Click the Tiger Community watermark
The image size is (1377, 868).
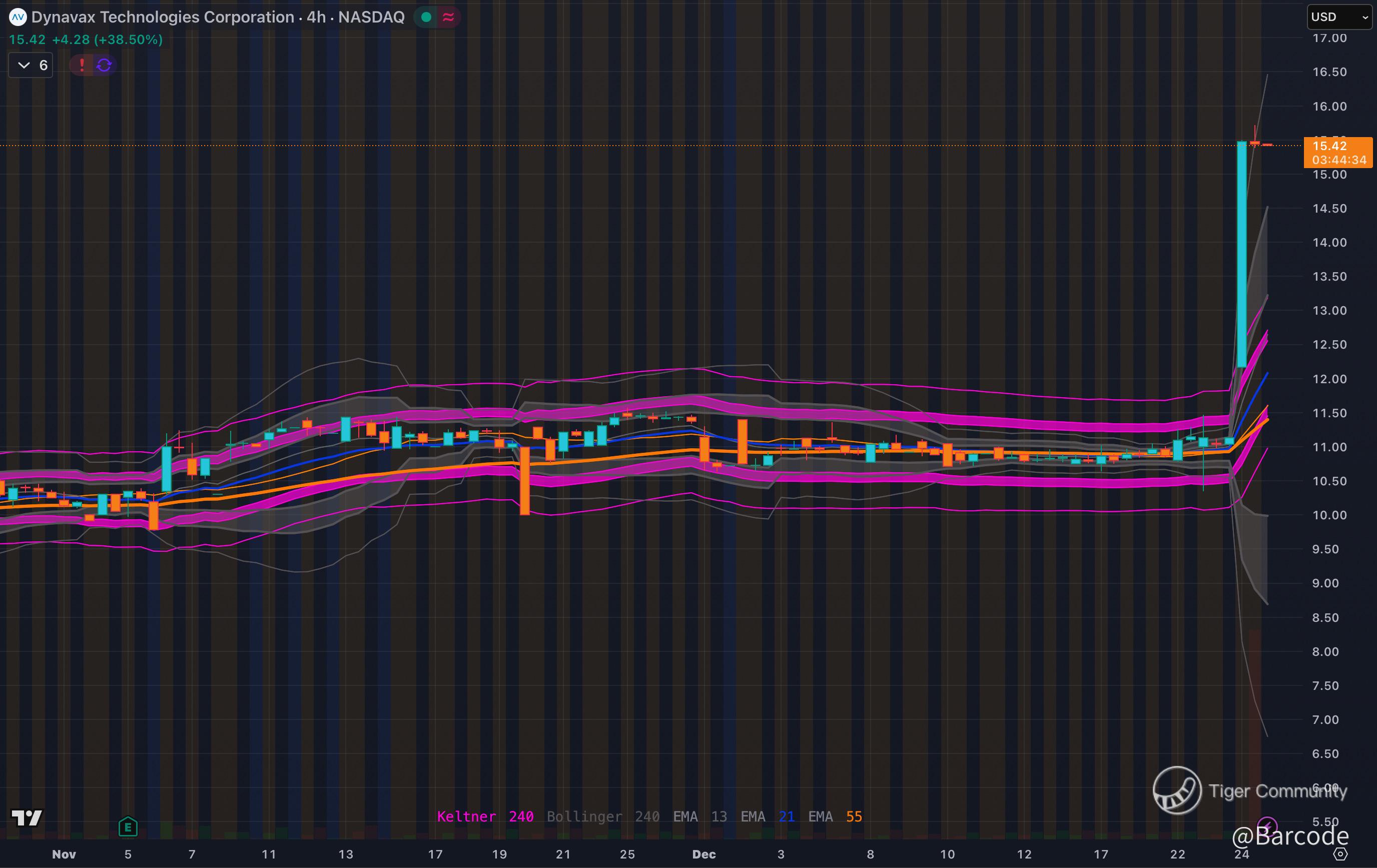(1249, 791)
